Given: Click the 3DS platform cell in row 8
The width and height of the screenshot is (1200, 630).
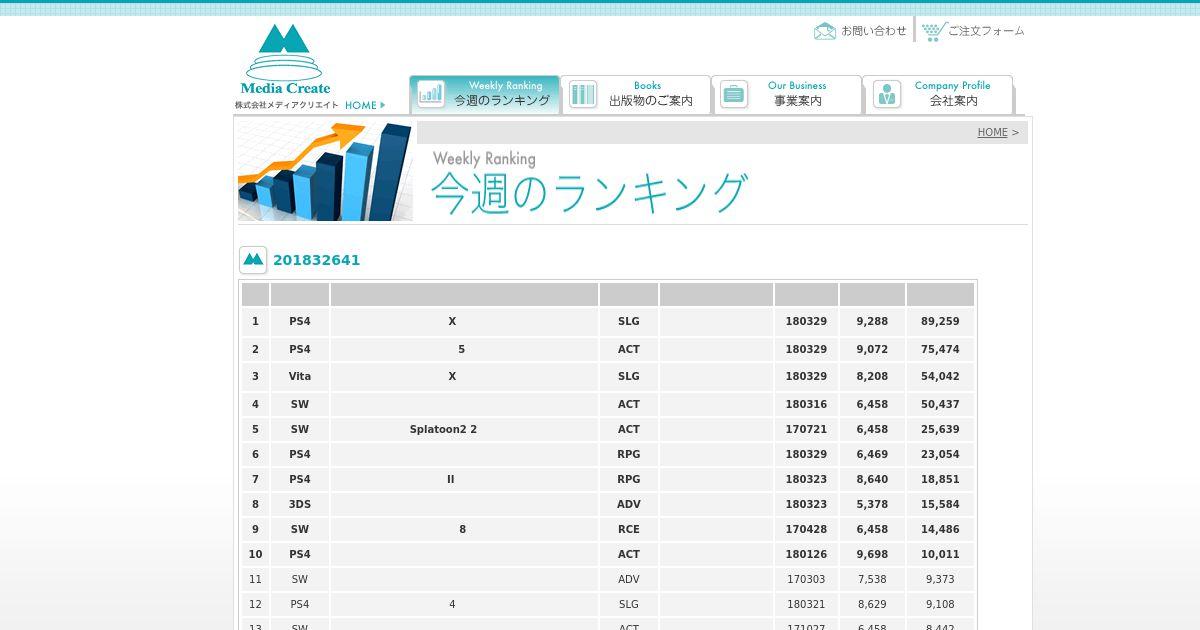Looking at the screenshot, I should coord(300,504).
